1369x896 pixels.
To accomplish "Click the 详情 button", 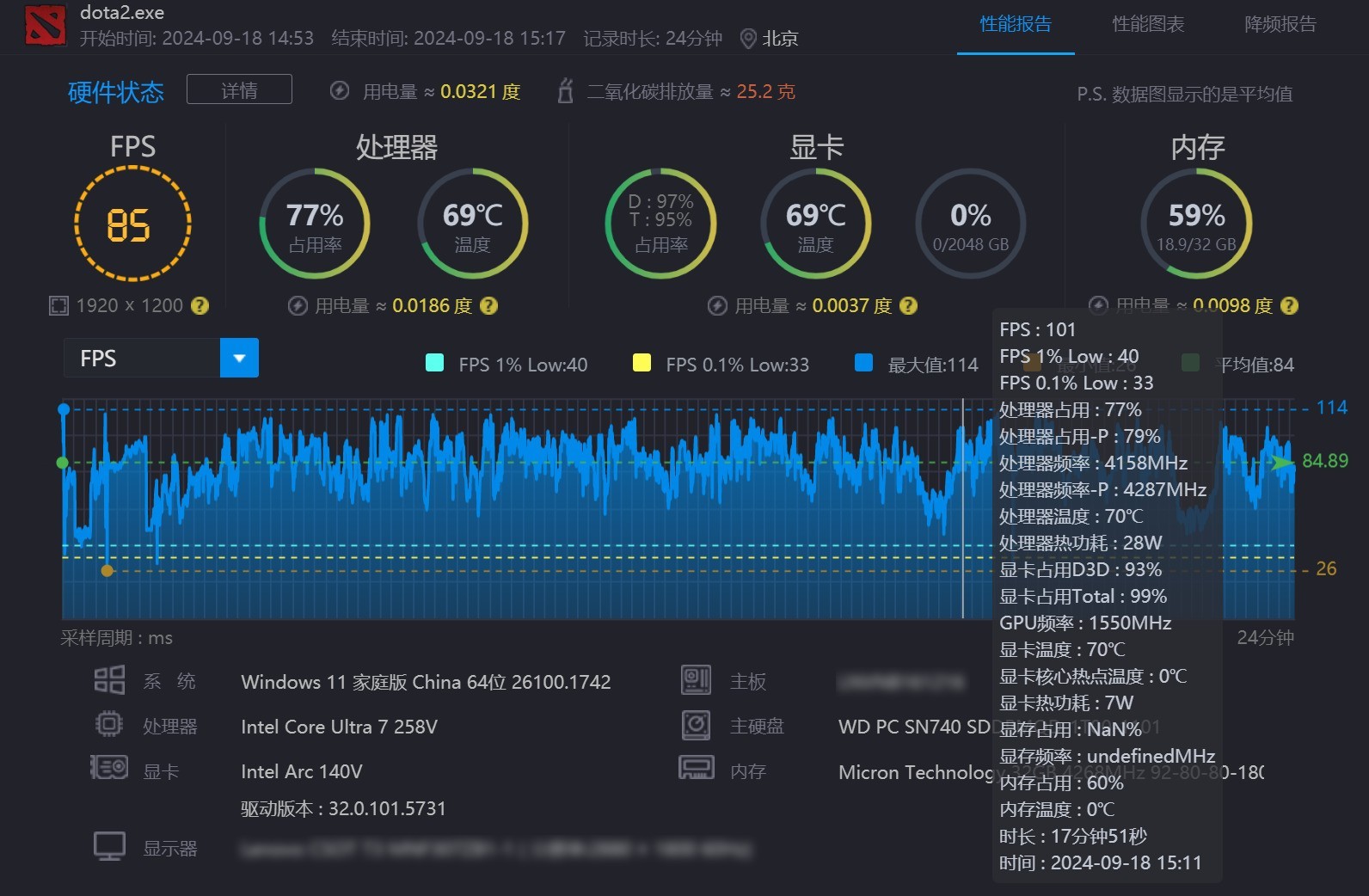I will [x=239, y=89].
